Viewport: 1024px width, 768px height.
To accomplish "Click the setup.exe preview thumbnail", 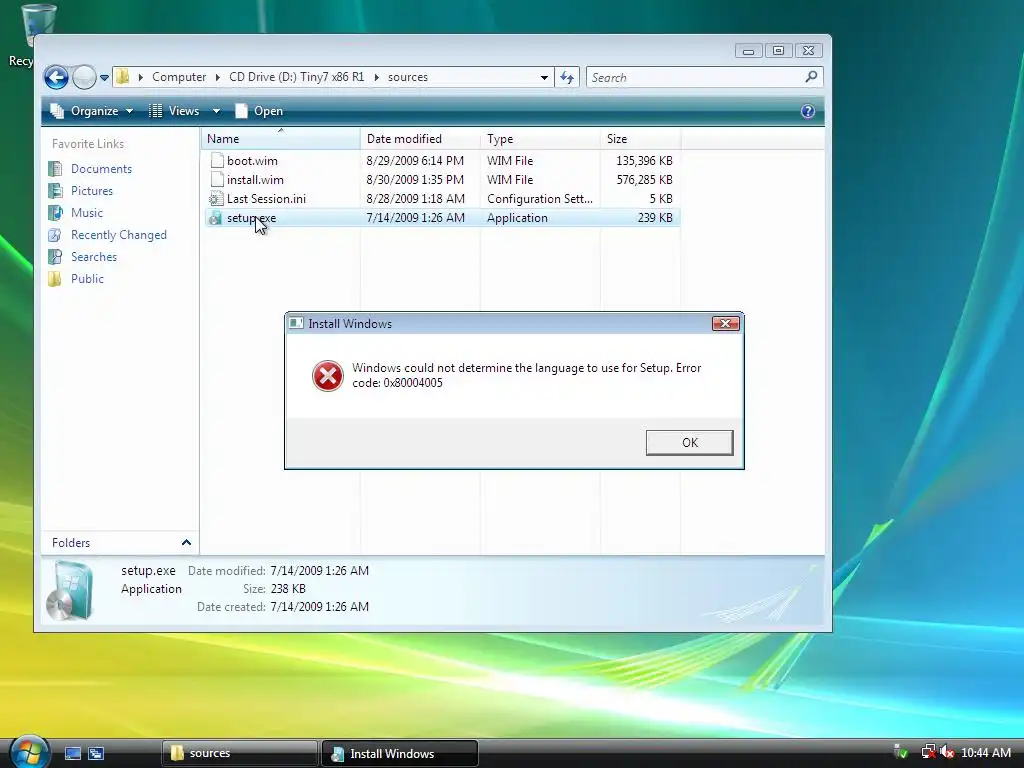I will (x=69, y=590).
